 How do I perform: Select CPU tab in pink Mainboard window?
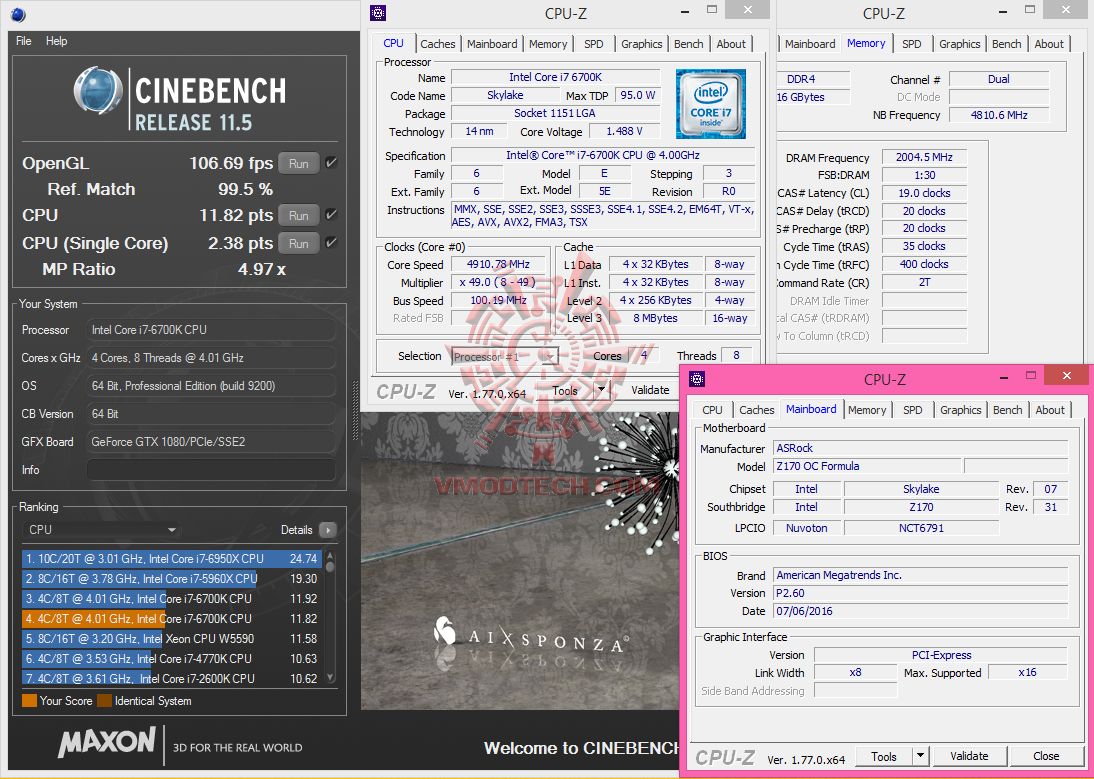point(712,410)
